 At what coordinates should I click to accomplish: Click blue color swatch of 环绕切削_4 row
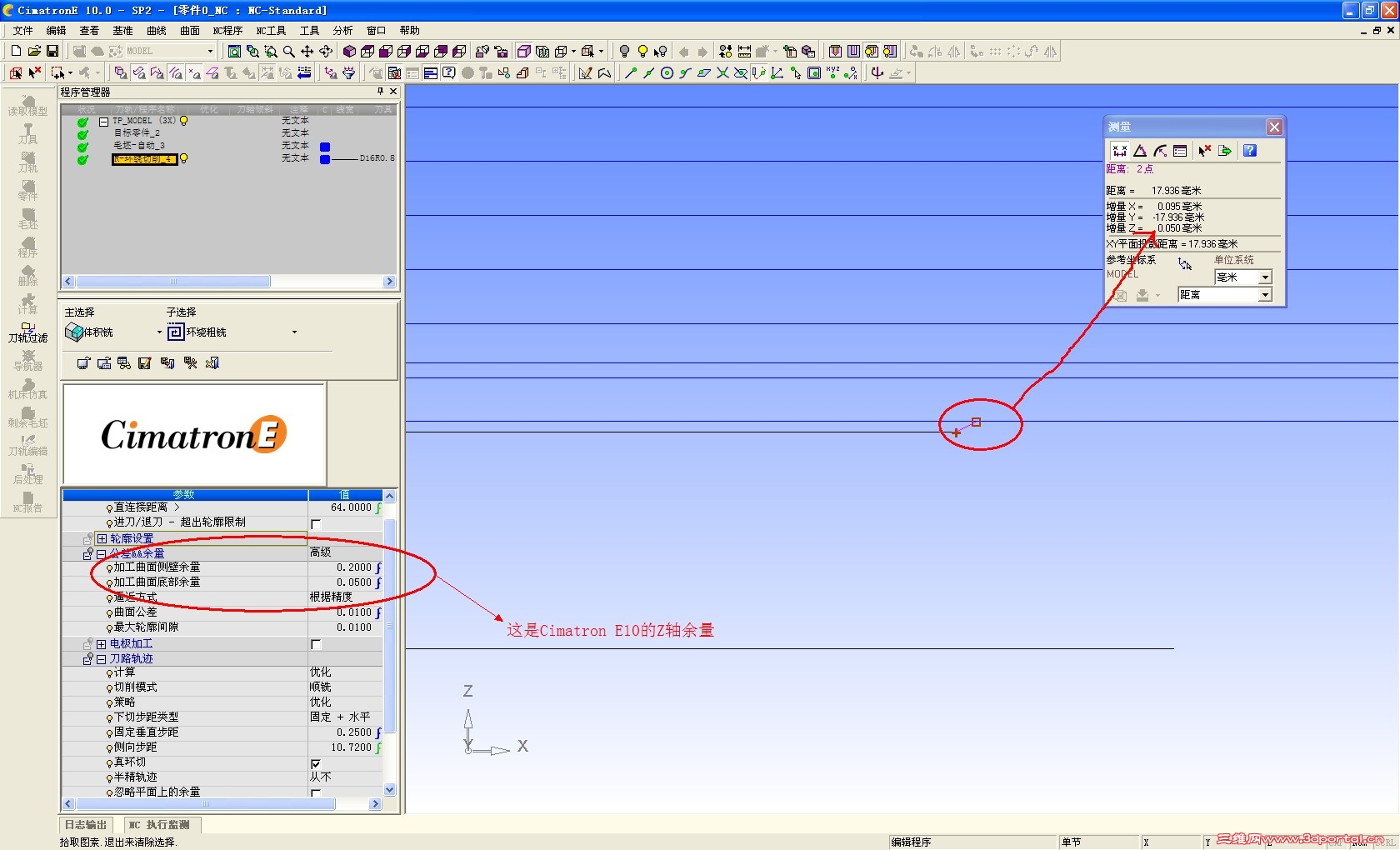(325, 159)
